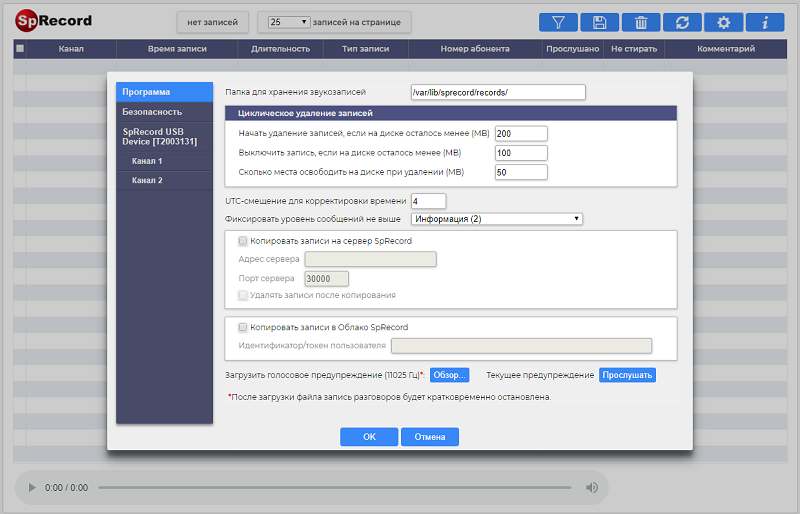Click the UTC offset field showing 4
The height and width of the screenshot is (514, 800).
coord(429,201)
